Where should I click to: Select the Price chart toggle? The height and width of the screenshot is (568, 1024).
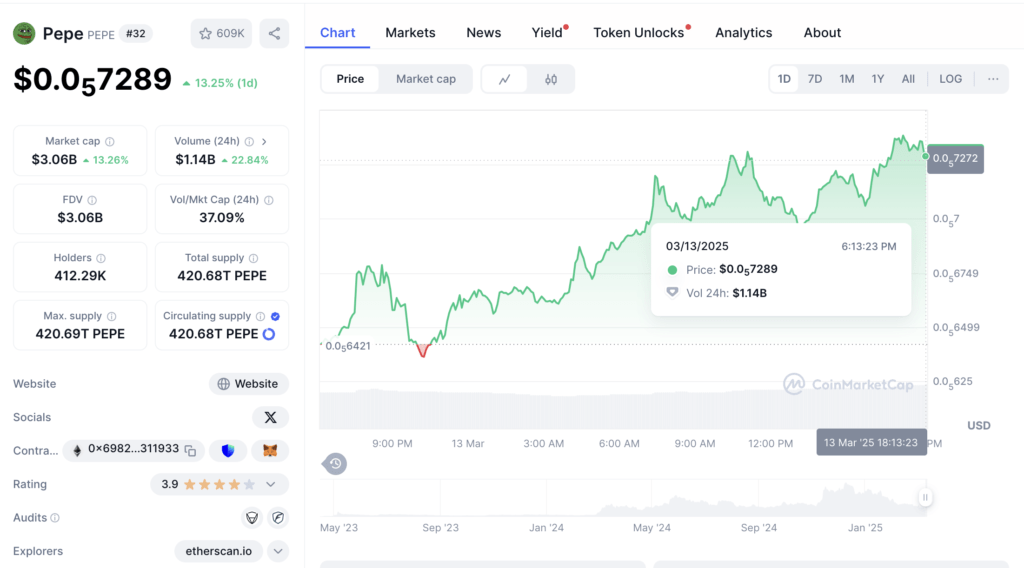(350, 79)
